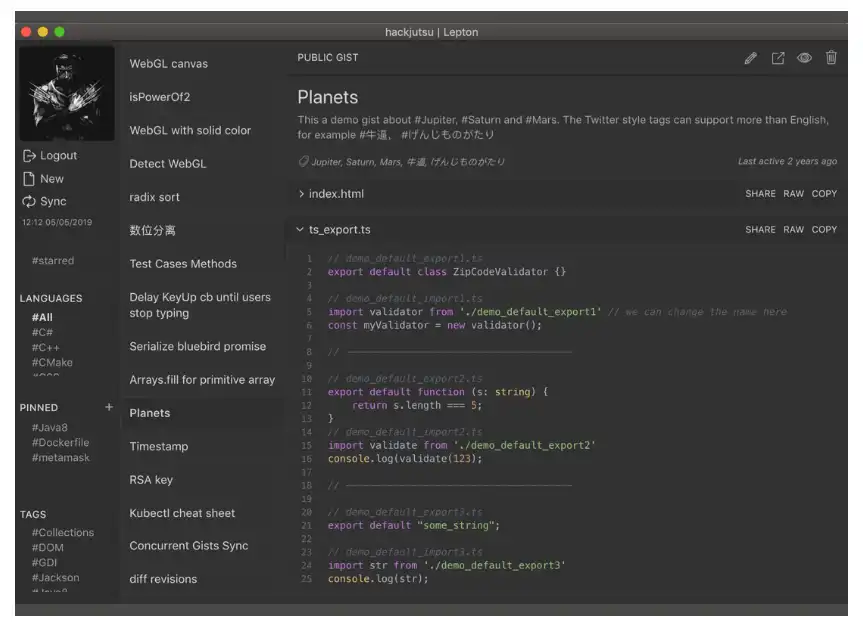Image resolution: width=863 pixels, height=626 pixels.
Task: Open WebGL with solid color gist
Action: [x=190, y=130]
